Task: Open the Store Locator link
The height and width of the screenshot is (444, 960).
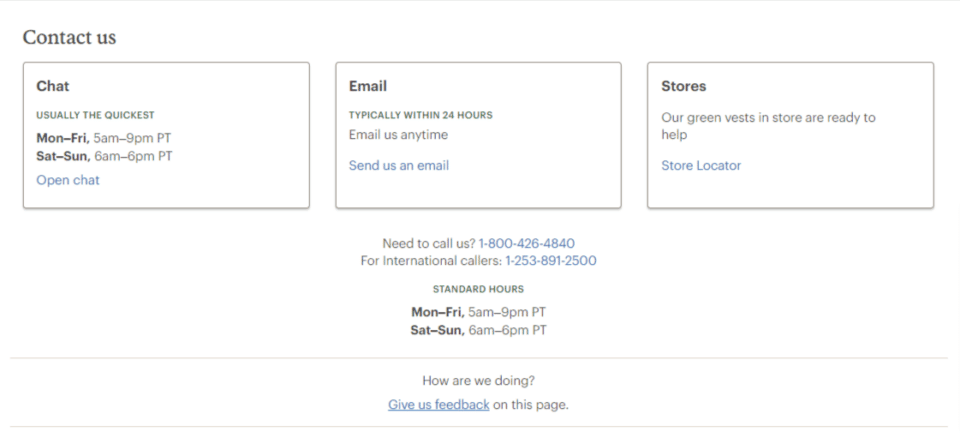Action: click(x=701, y=165)
